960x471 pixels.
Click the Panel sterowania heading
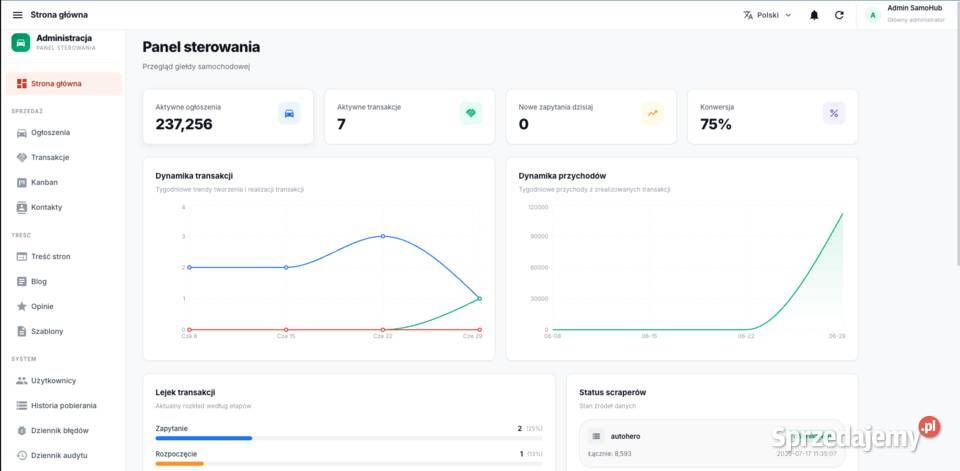[x=201, y=47]
